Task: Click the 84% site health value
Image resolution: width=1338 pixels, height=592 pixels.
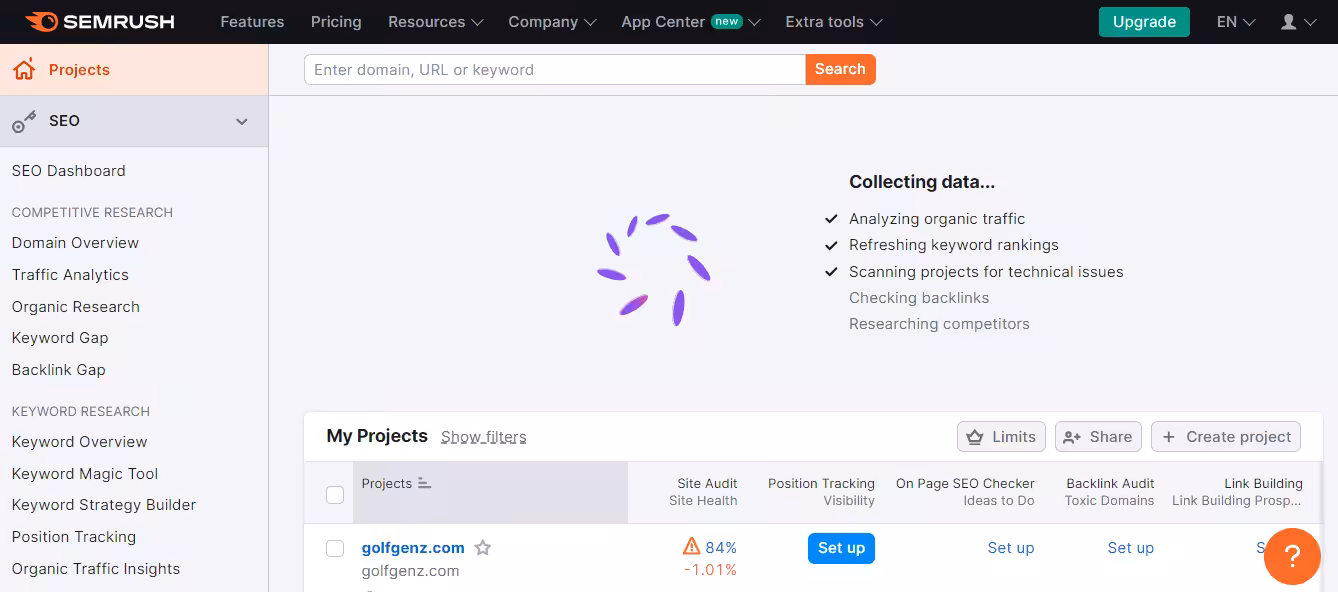Action: click(721, 548)
